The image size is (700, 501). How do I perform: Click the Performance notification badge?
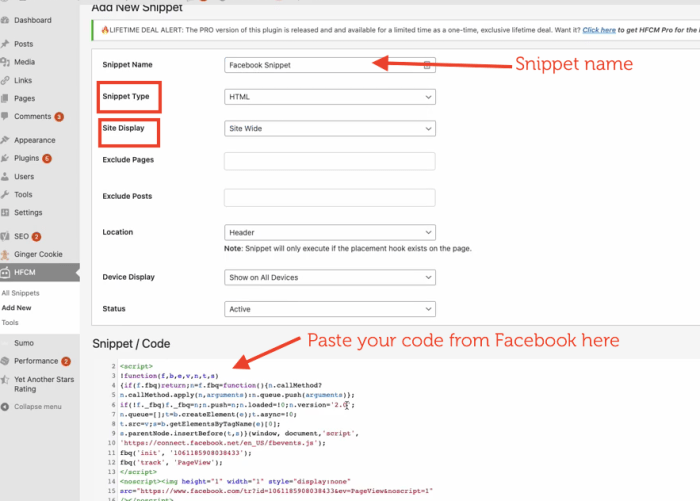coord(66,361)
